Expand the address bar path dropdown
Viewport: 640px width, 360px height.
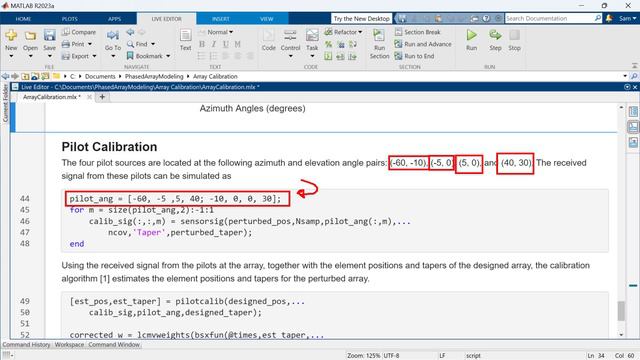tap(625, 76)
